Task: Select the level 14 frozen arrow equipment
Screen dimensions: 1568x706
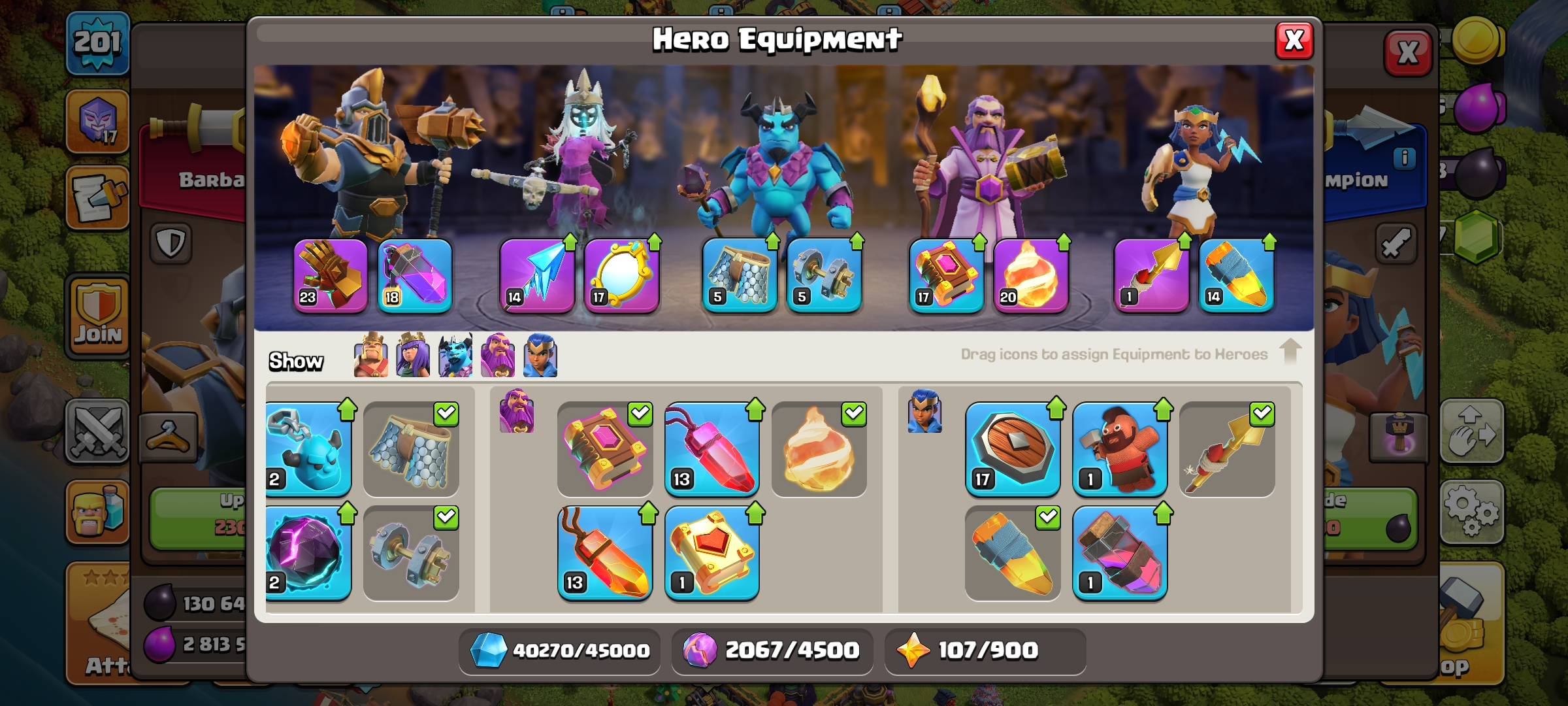Action: [x=537, y=276]
